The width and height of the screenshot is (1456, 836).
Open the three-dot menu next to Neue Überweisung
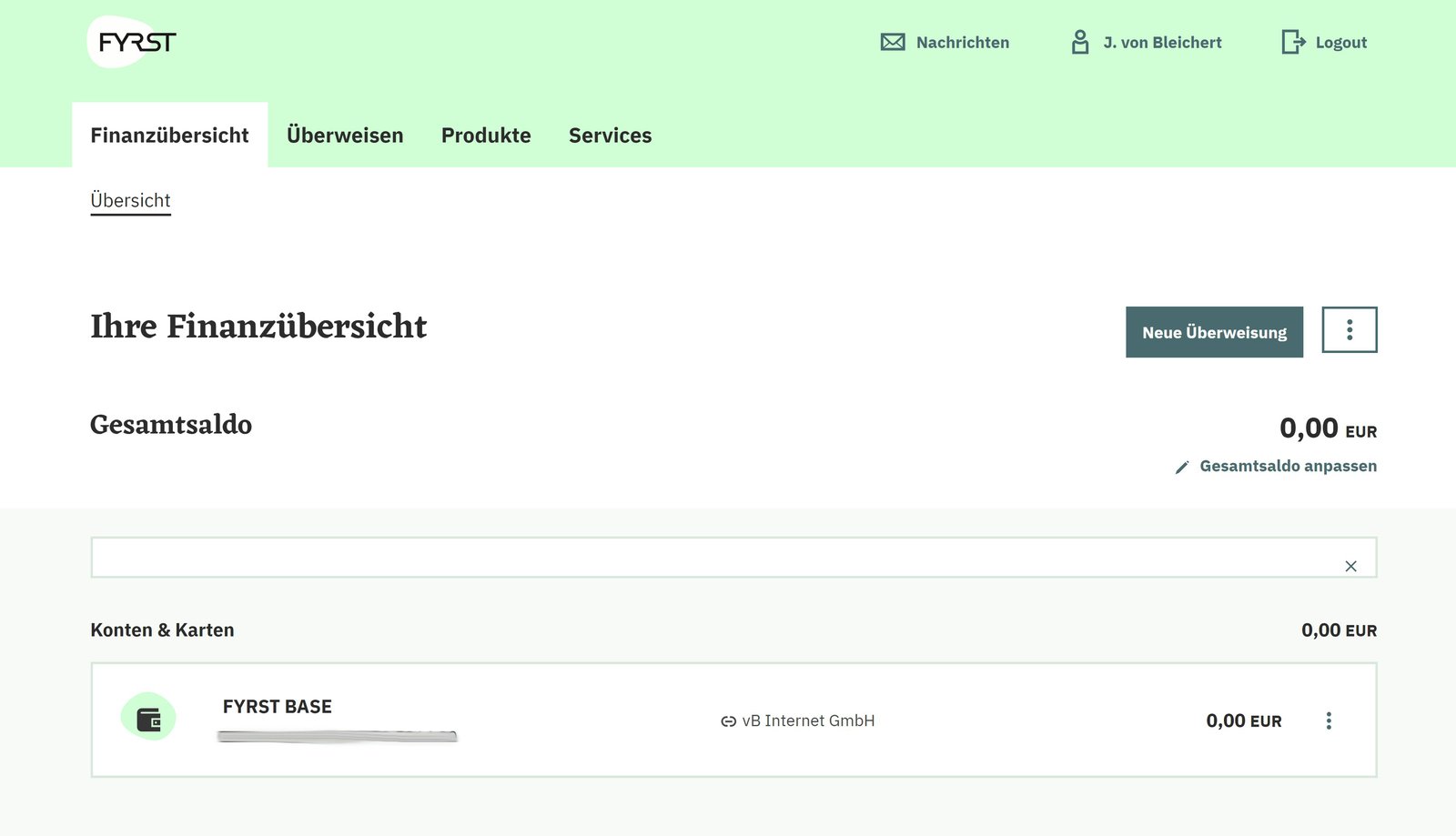tap(1350, 331)
